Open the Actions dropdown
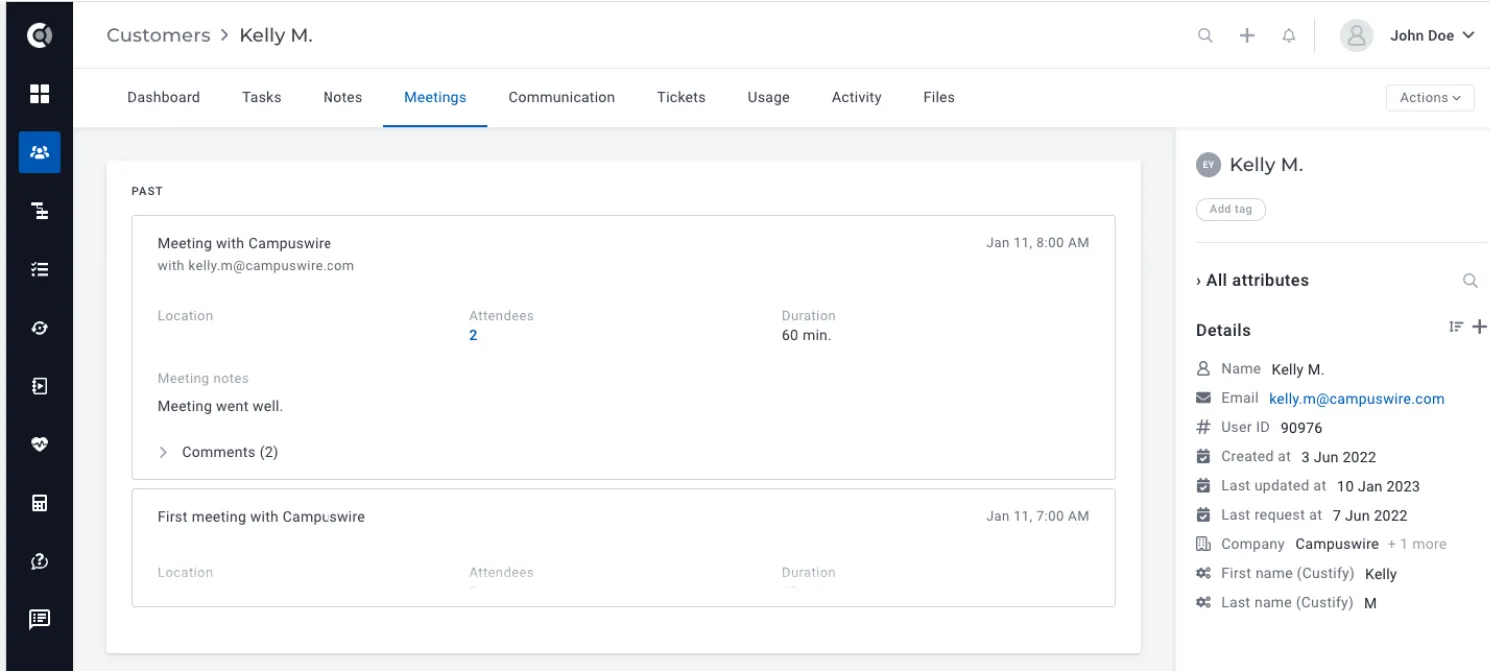This screenshot has width=1490, height=671. pos(1430,98)
